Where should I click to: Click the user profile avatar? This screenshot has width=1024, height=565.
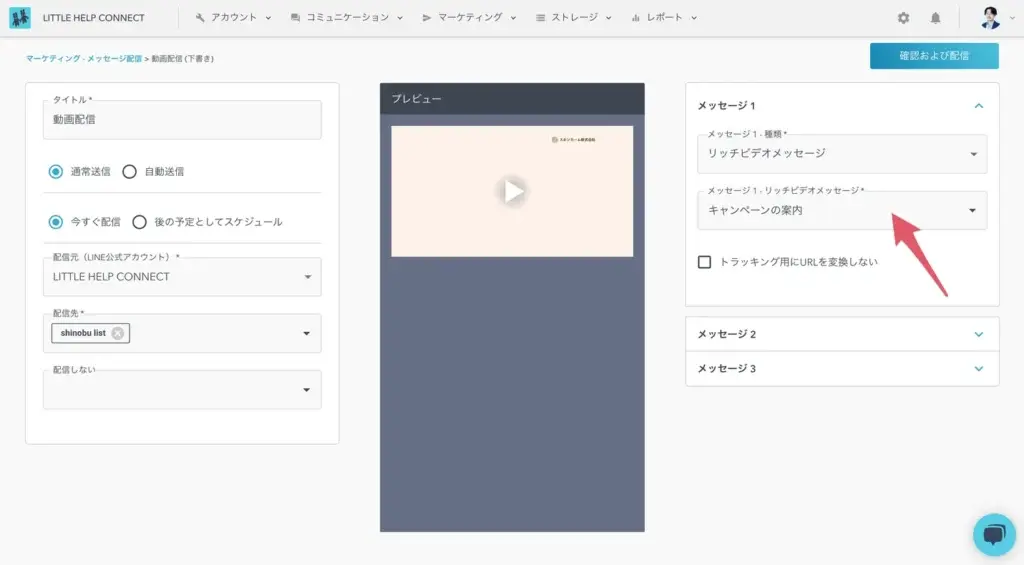coord(990,18)
